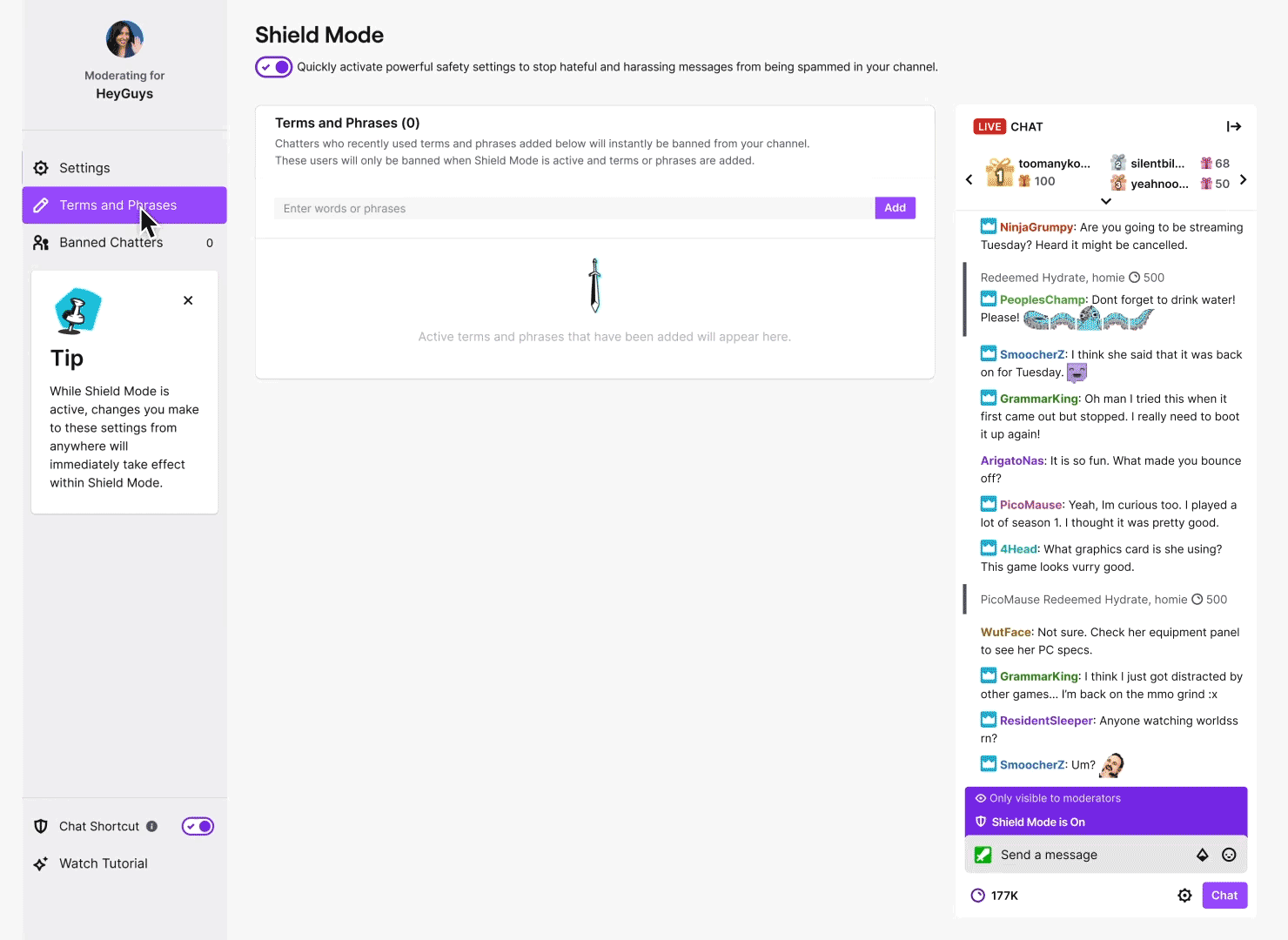Open the emote picker smiley icon
Image resolution: width=1288 pixels, height=940 pixels.
point(1229,855)
